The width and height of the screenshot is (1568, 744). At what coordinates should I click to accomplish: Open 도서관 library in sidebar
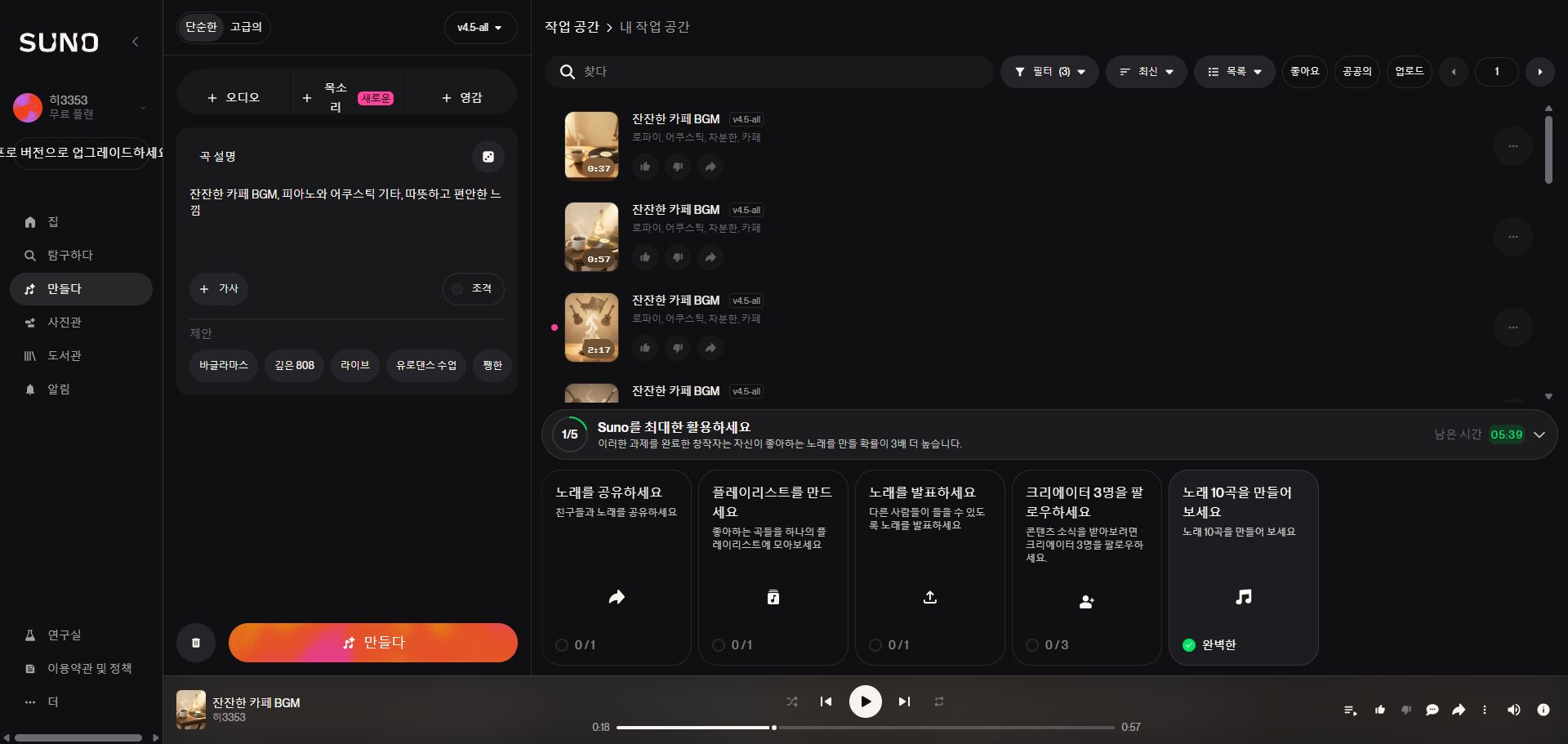pos(81,356)
